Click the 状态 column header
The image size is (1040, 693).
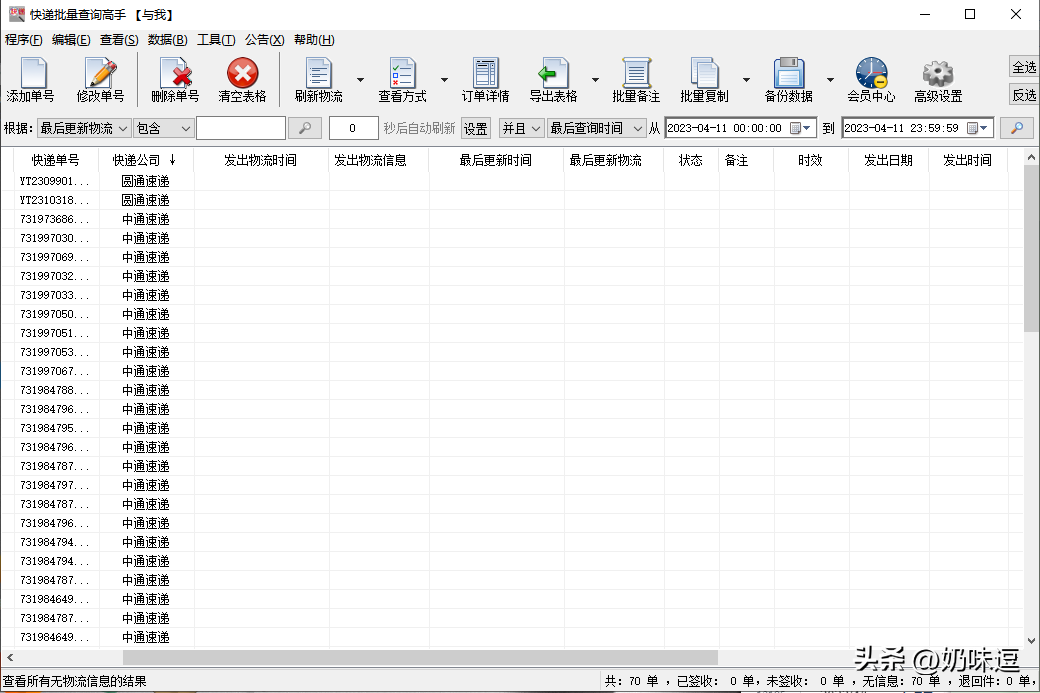[690, 160]
